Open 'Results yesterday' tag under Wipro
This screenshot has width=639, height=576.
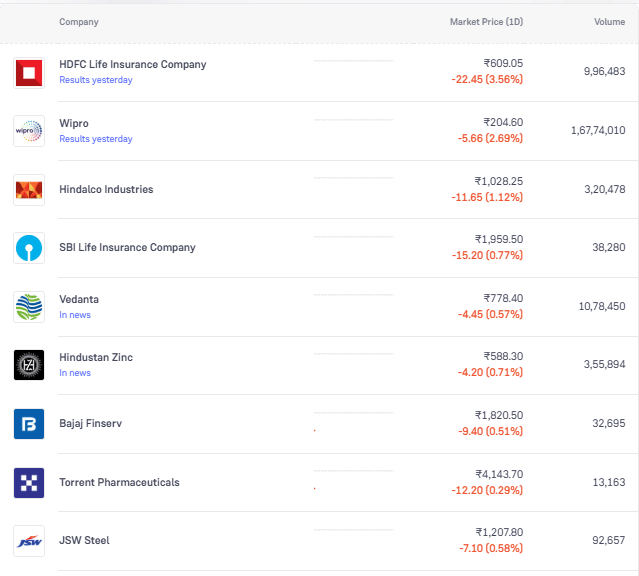pyautogui.click(x=95, y=139)
